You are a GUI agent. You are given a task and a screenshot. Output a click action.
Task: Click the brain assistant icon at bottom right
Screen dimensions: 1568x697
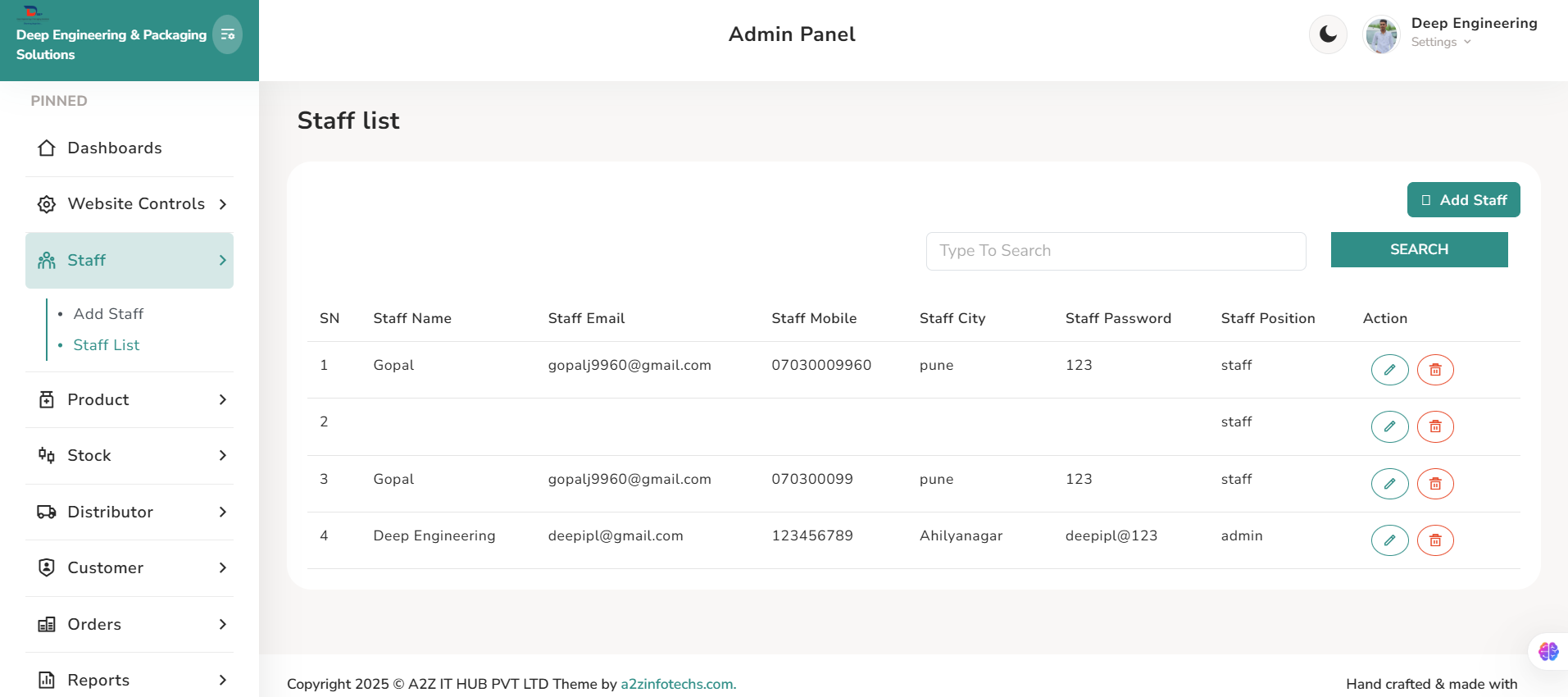pos(1548,651)
